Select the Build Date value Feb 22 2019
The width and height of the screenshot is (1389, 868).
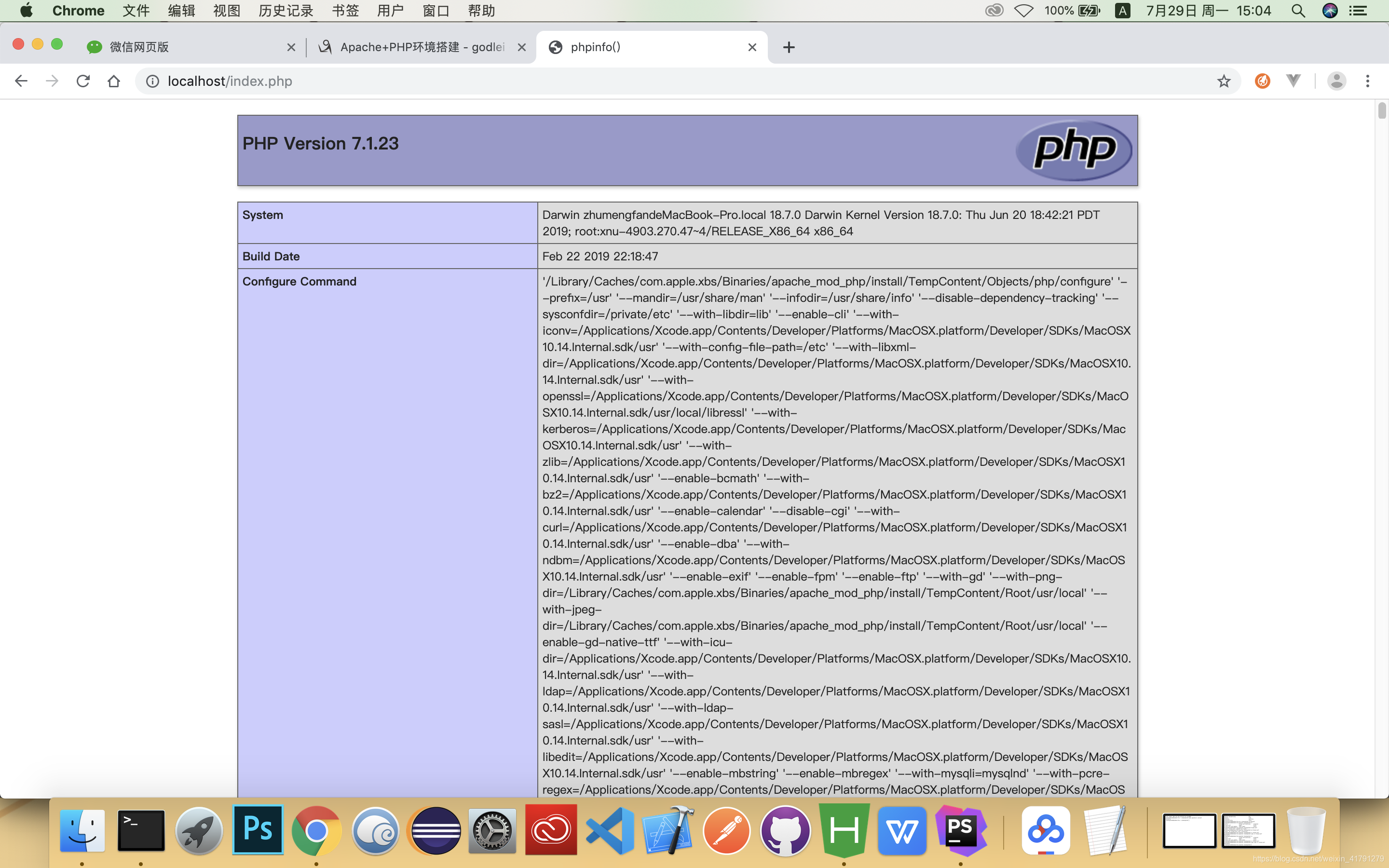[600, 256]
